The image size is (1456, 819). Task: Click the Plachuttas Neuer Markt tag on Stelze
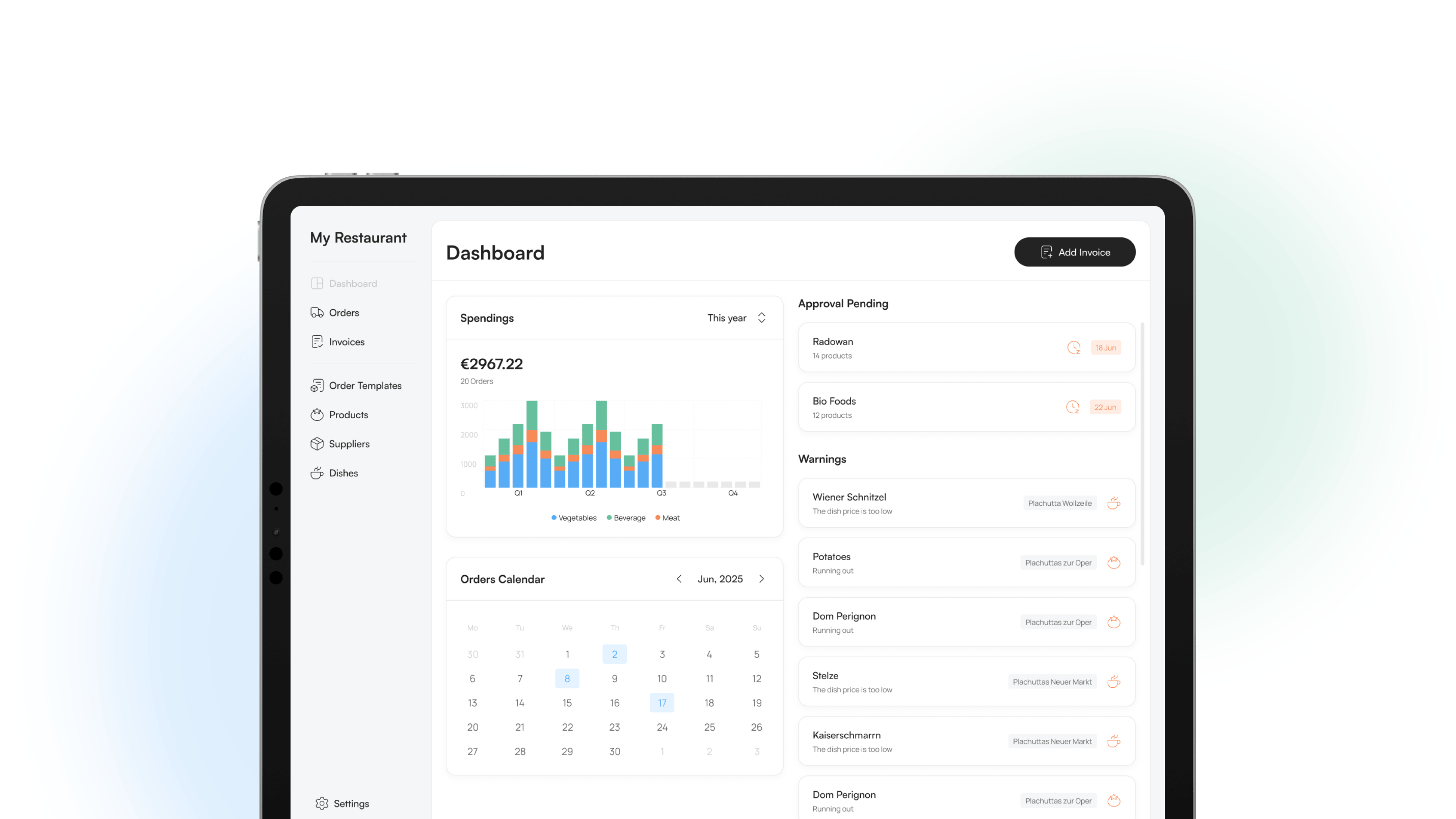point(1052,682)
